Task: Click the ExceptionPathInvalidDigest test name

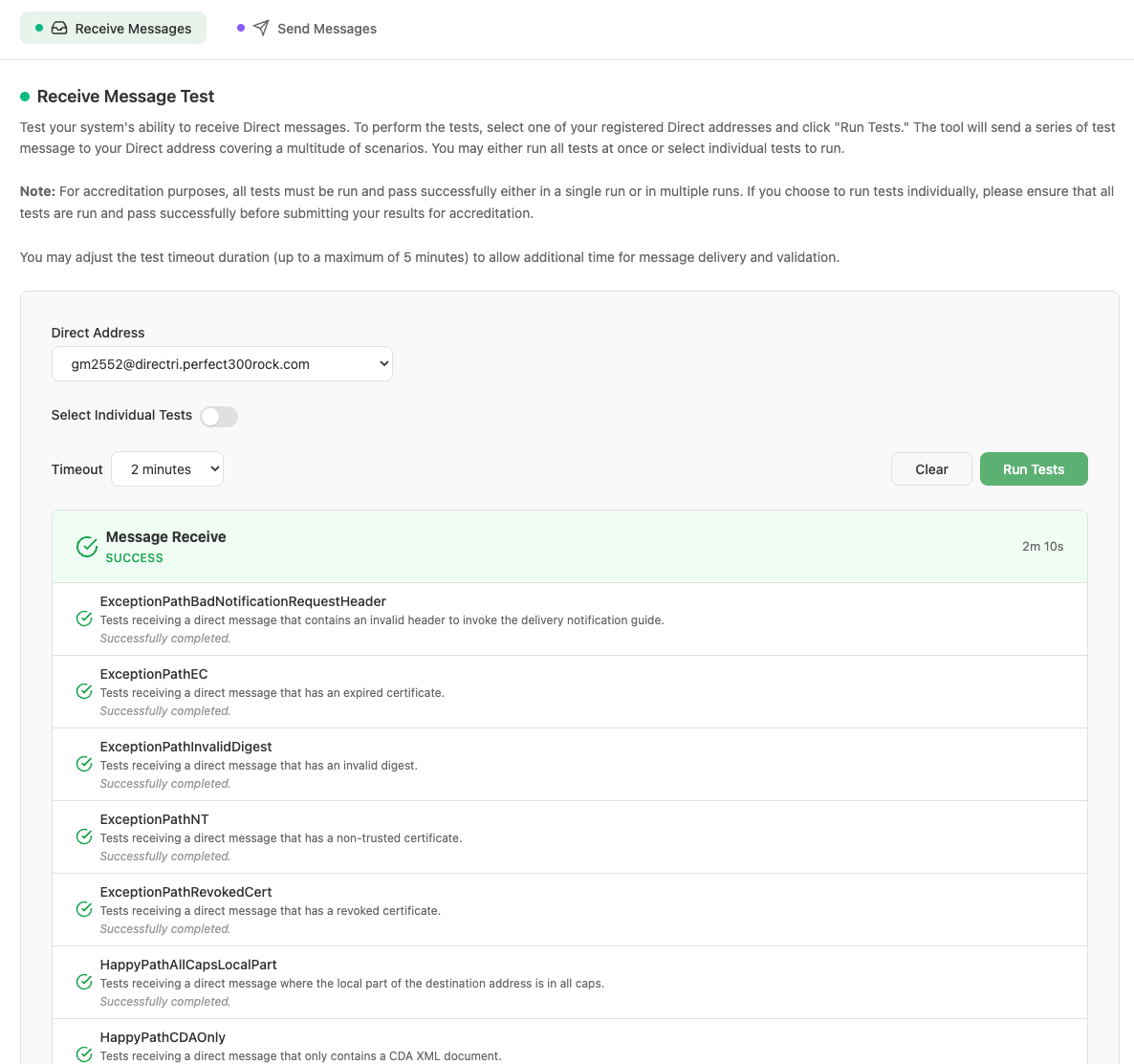Action: coord(185,747)
